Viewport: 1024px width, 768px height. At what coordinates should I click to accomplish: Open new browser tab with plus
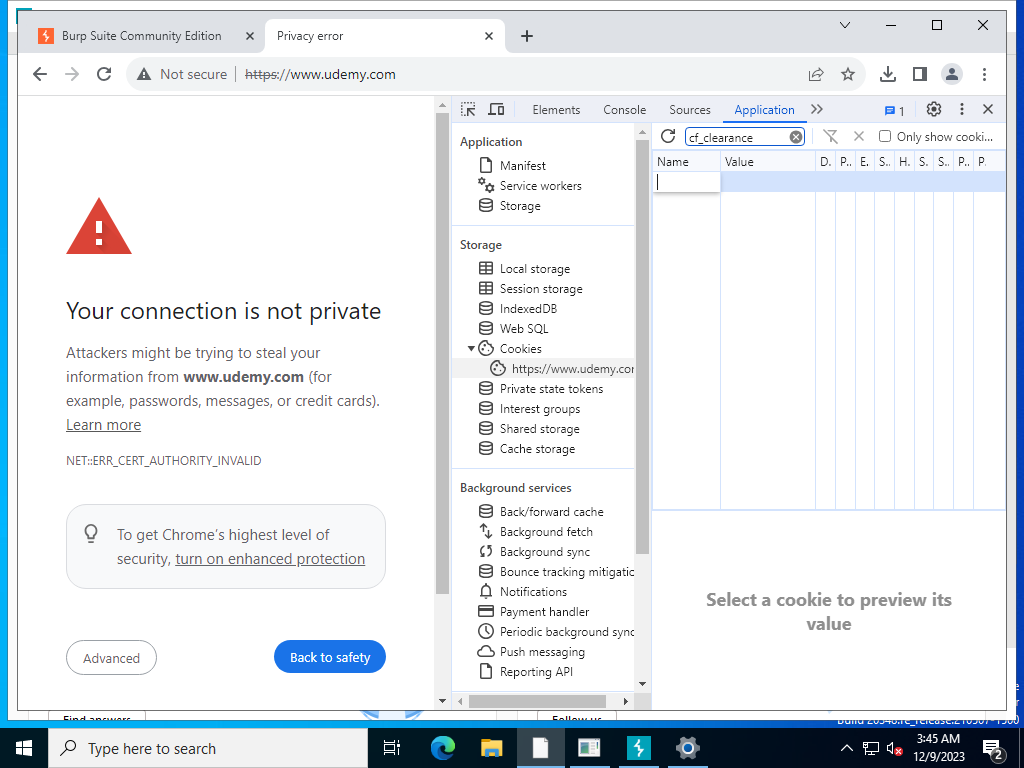527,36
